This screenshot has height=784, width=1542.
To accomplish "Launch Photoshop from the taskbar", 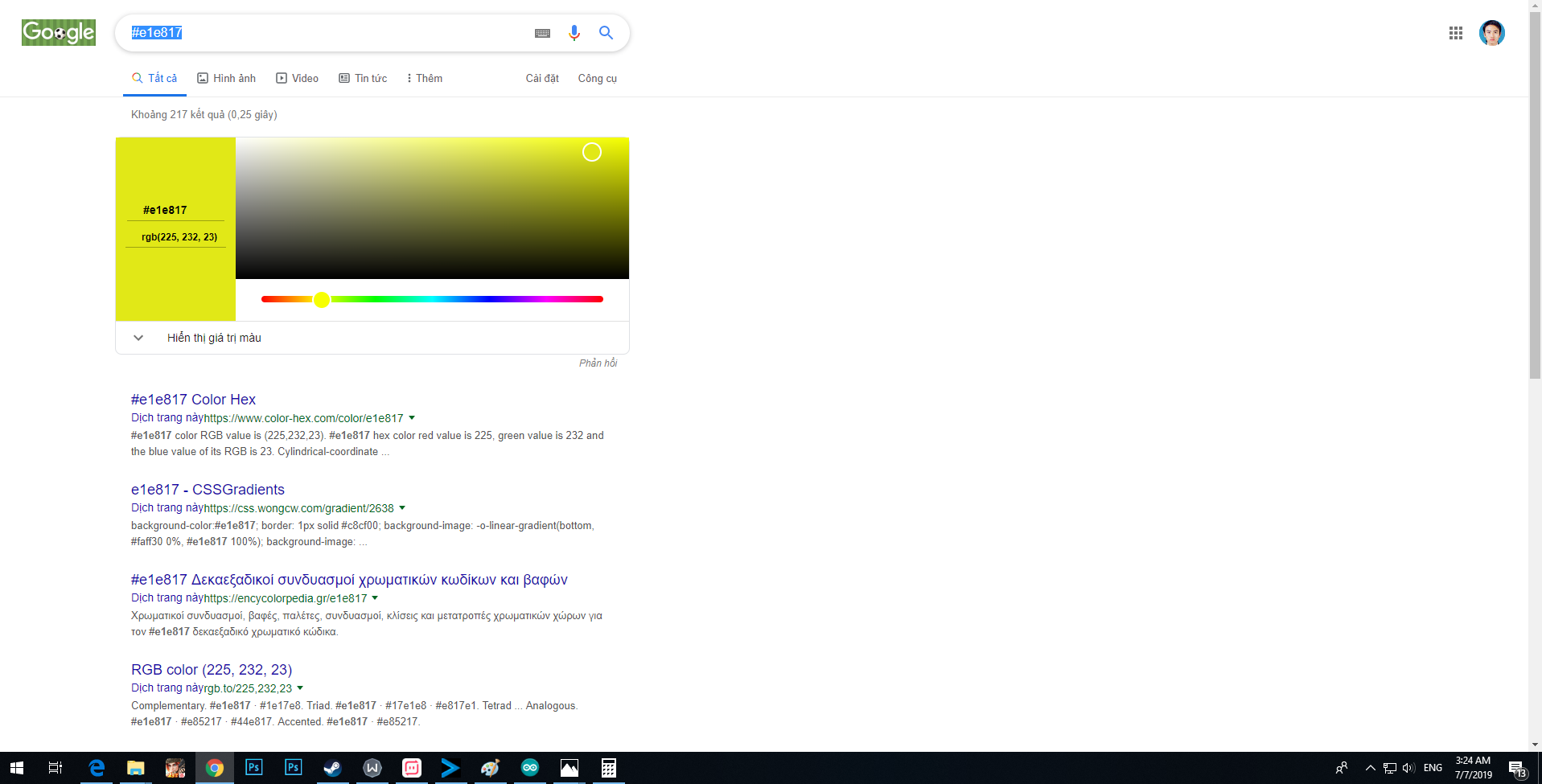I will 254,768.
